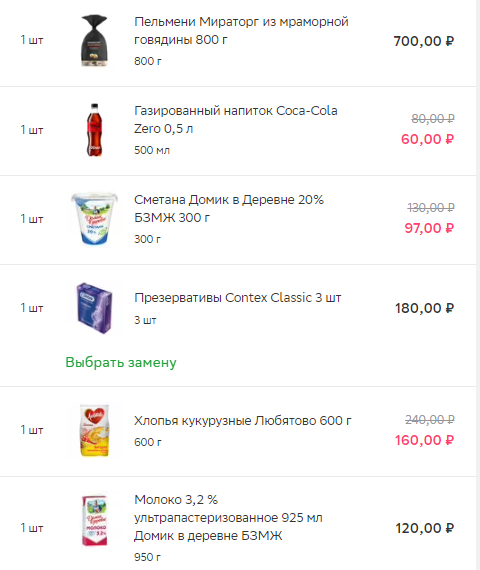Image resolution: width=480 pixels, height=570 pixels.
Task: Click the discounted 160,00 ₽ corn flakes price
Action: click(x=424, y=440)
